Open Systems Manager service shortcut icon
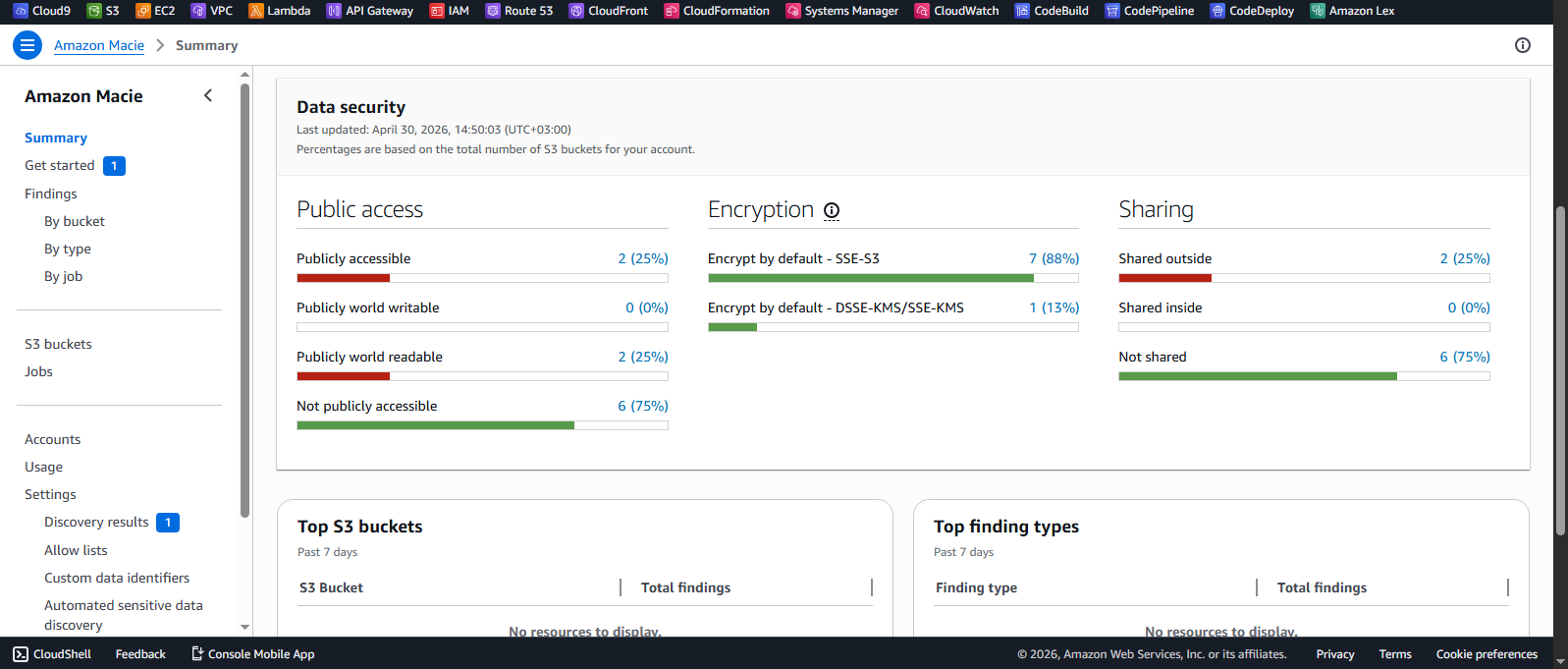1568x669 pixels. point(793,11)
